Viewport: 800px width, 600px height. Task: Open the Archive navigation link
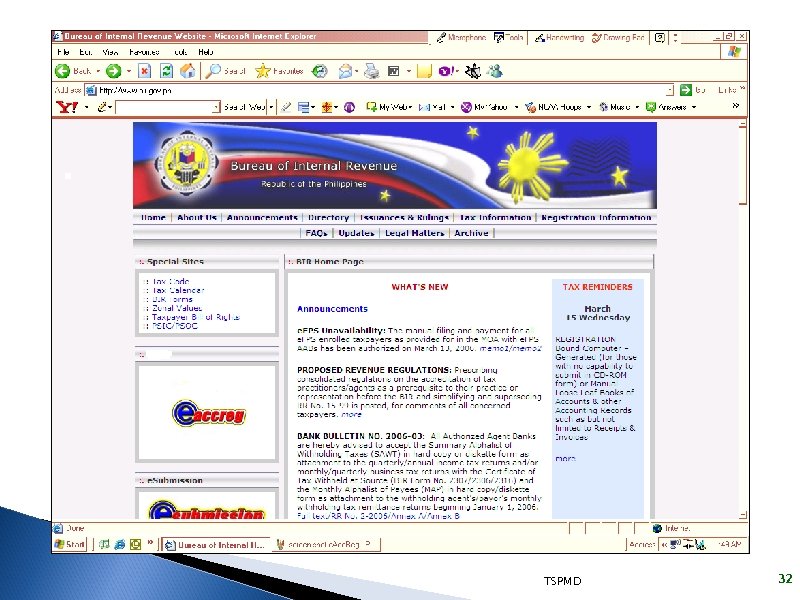tap(471, 233)
